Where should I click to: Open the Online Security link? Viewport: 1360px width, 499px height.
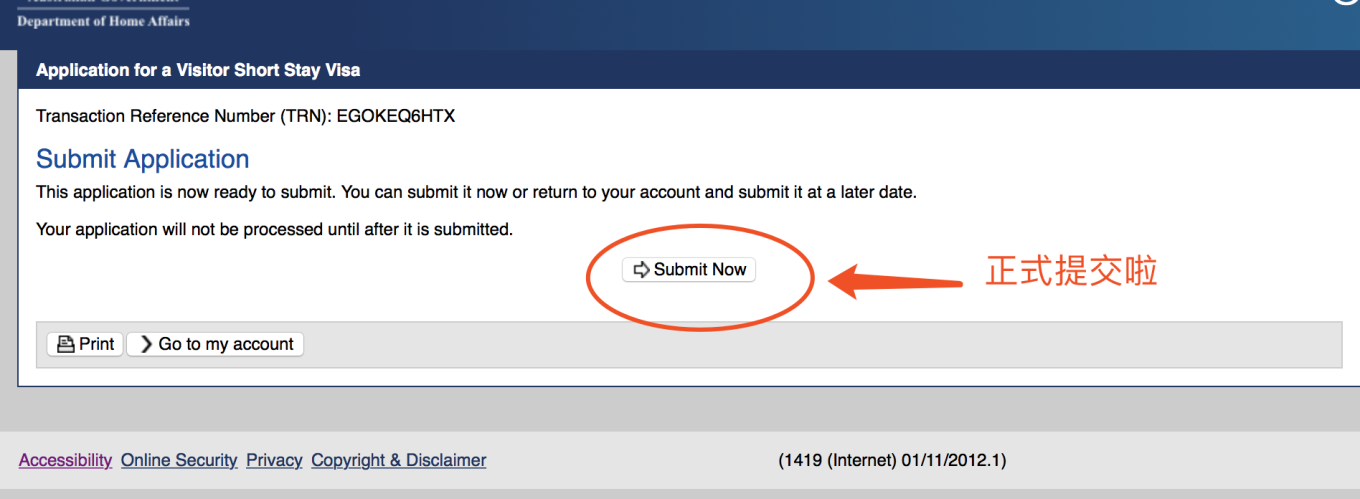179,460
